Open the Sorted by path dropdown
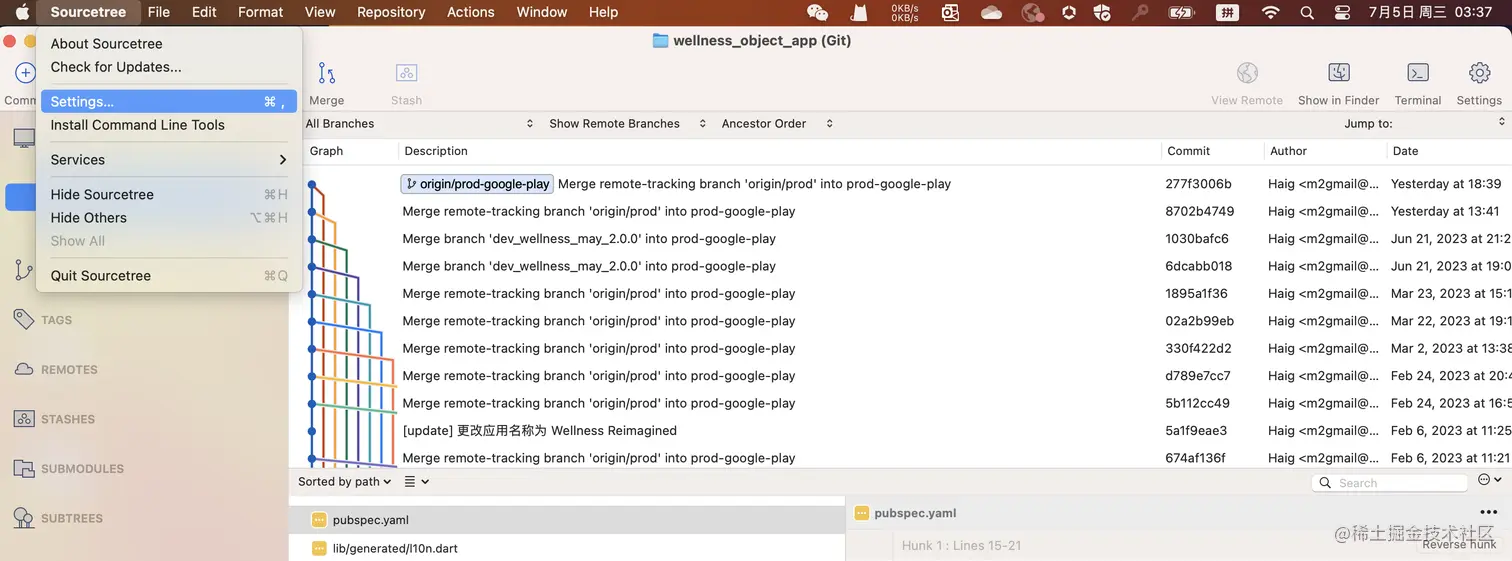1512x561 pixels. 345,482
